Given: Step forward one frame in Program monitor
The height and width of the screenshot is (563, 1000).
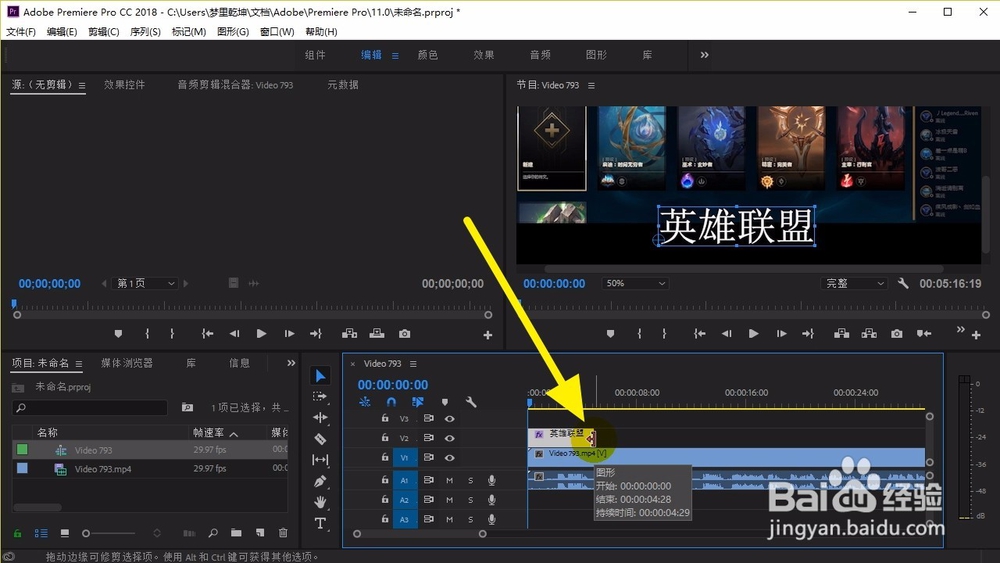Looking at the screenshot, I should [x=781, y=333].
